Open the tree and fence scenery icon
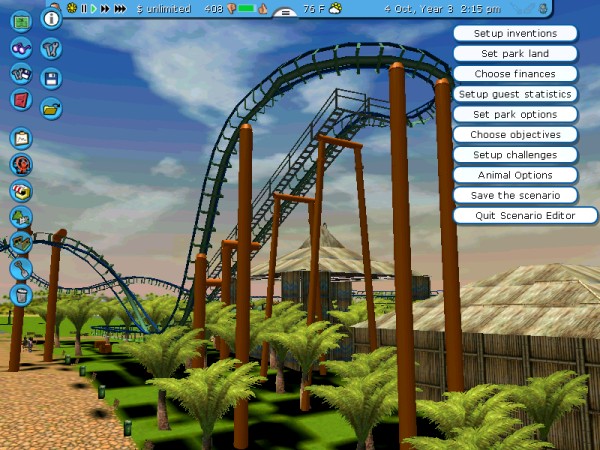This screenshot has width=600, height=450. pos(21,217)
